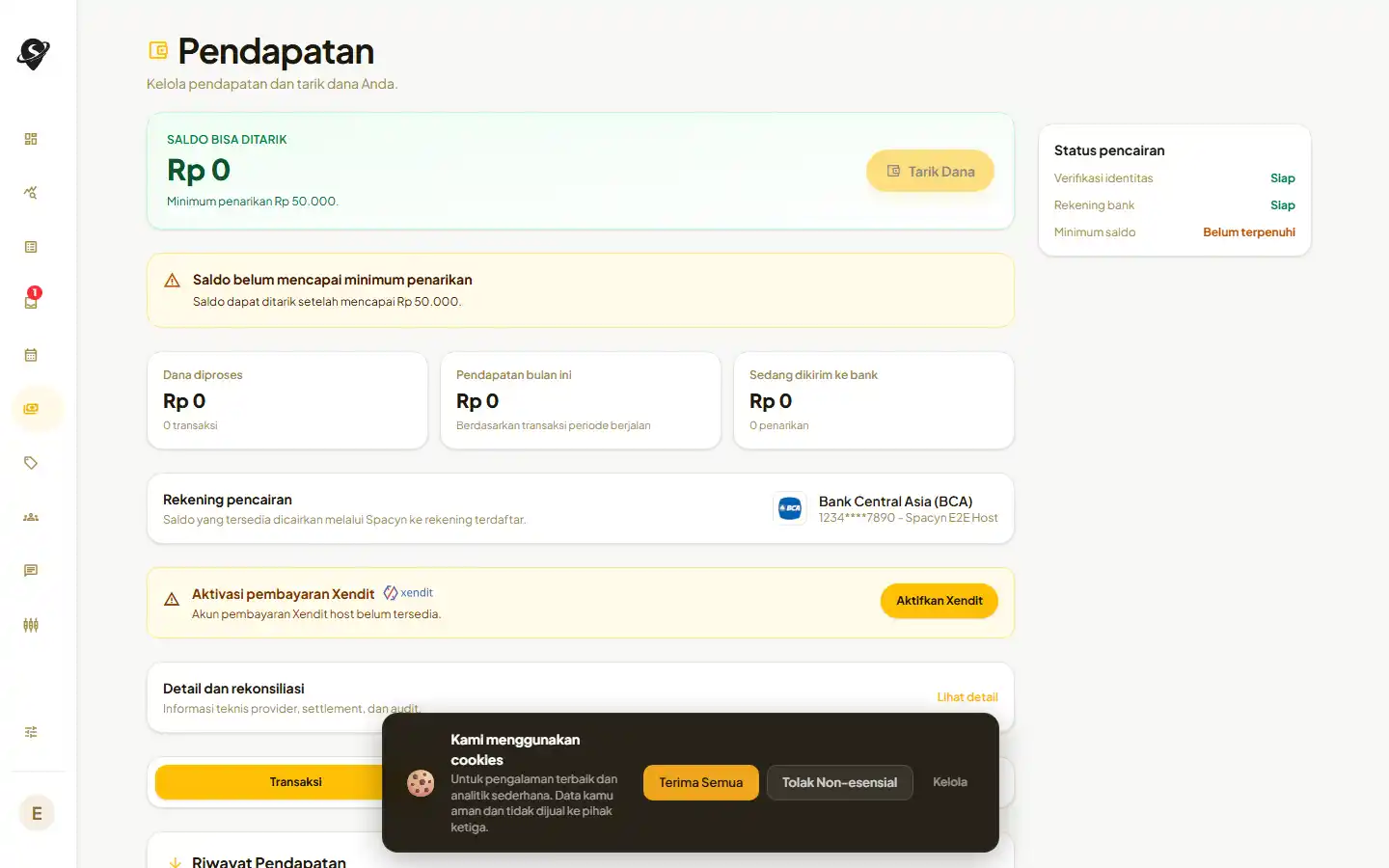Click the Rekening pencairan heading
1389x868 pixels.
click(228, 500)
